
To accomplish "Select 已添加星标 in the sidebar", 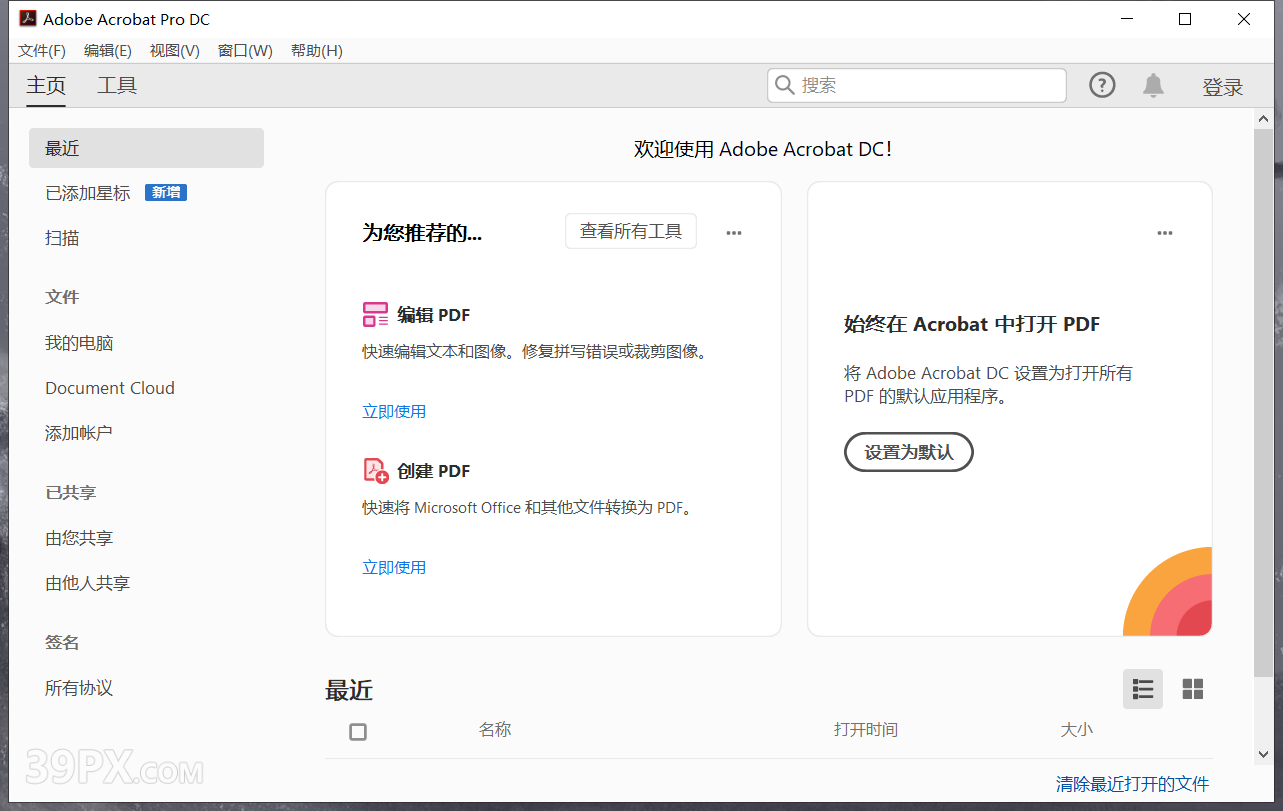I will [x=88, y=193].
